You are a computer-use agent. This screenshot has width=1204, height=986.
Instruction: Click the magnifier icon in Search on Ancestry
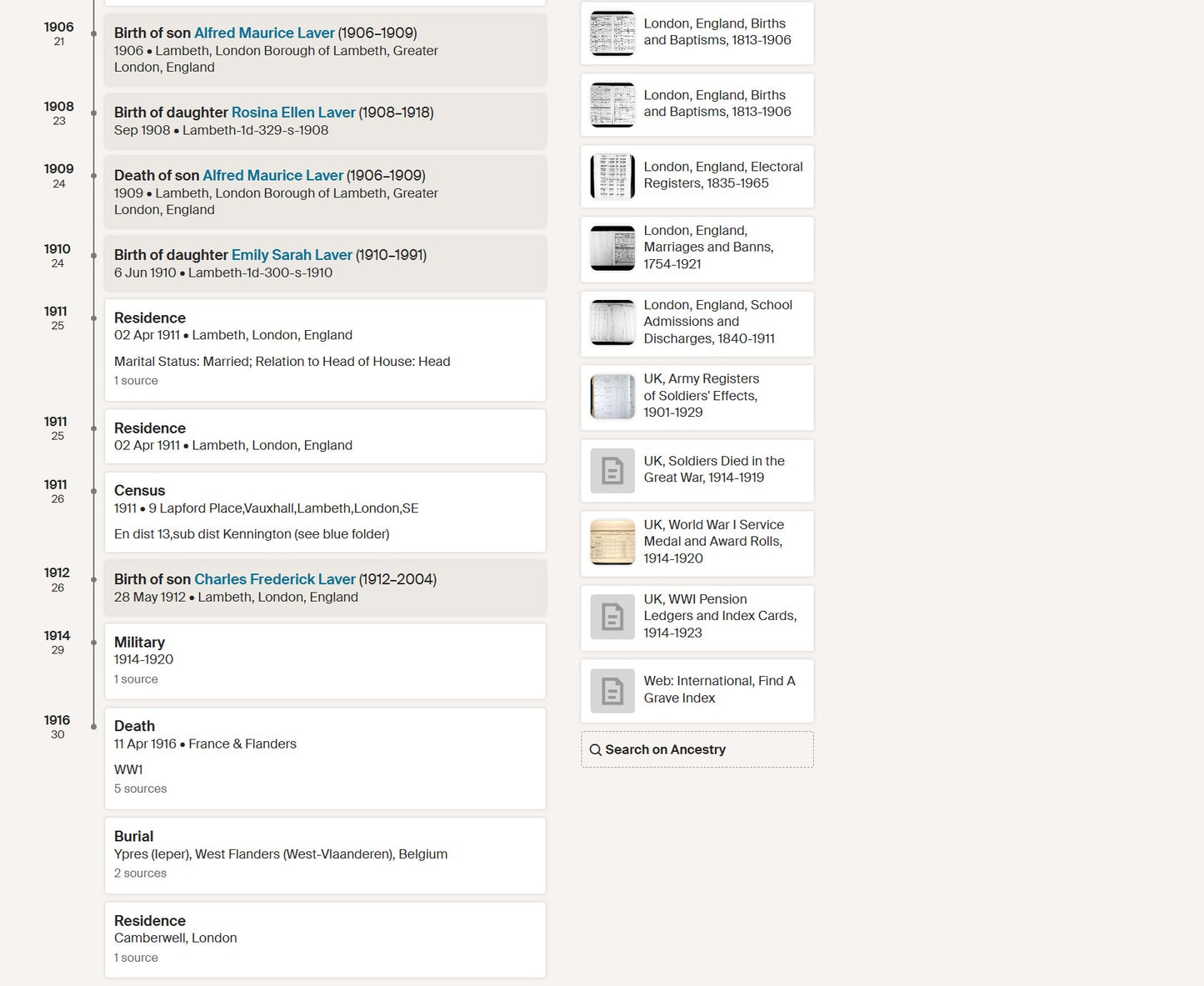point(596,750)
